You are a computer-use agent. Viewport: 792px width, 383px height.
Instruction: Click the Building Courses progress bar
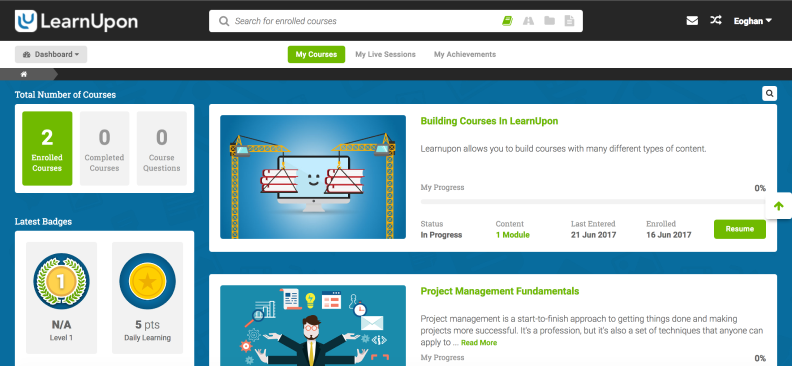click(x=593, y=202)
